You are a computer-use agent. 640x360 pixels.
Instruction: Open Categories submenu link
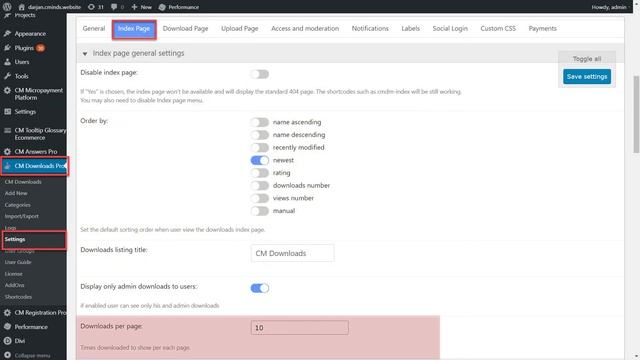click(x=18, y=205)
